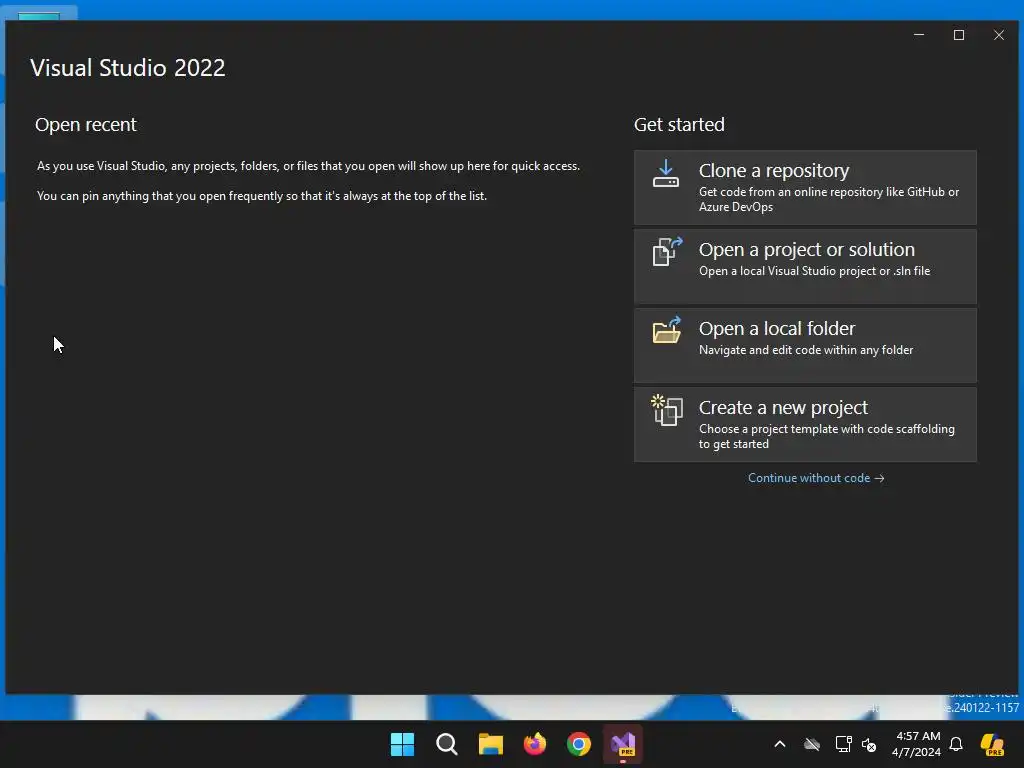
Task: Open the network status tray icon
Action: tap(843, 744)
